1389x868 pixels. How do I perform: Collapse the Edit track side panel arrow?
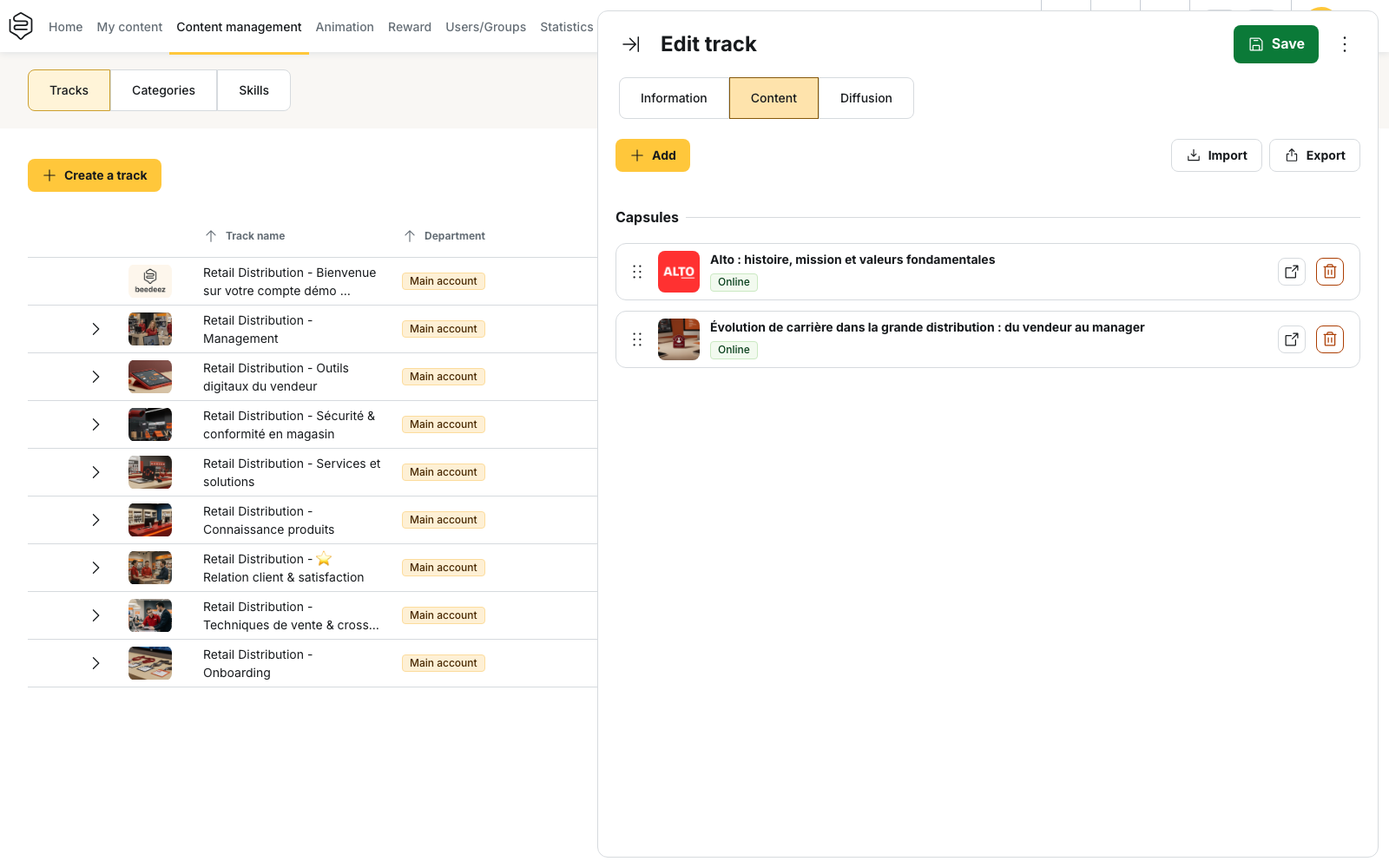point(631,44)
